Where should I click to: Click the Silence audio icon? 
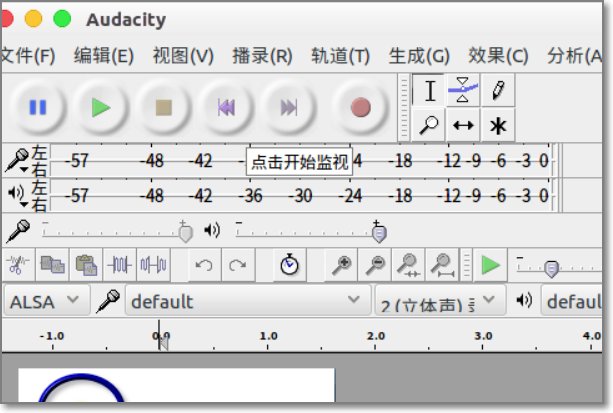(154, 265)
